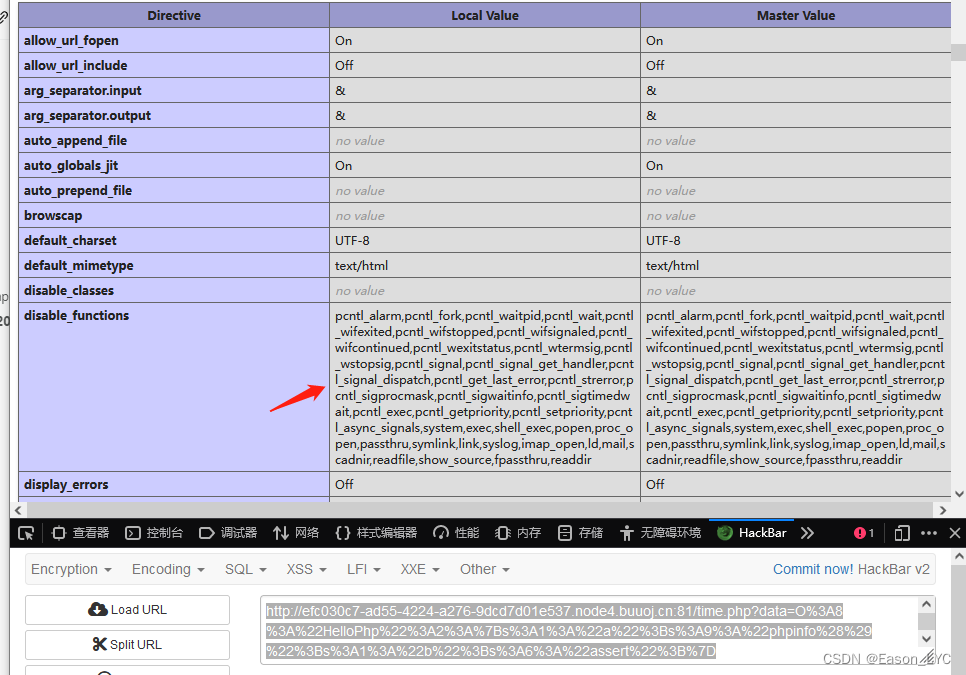This screenshot has width=966, height=675.
Task: Click the Directive column header
Action: click(174, 15)
